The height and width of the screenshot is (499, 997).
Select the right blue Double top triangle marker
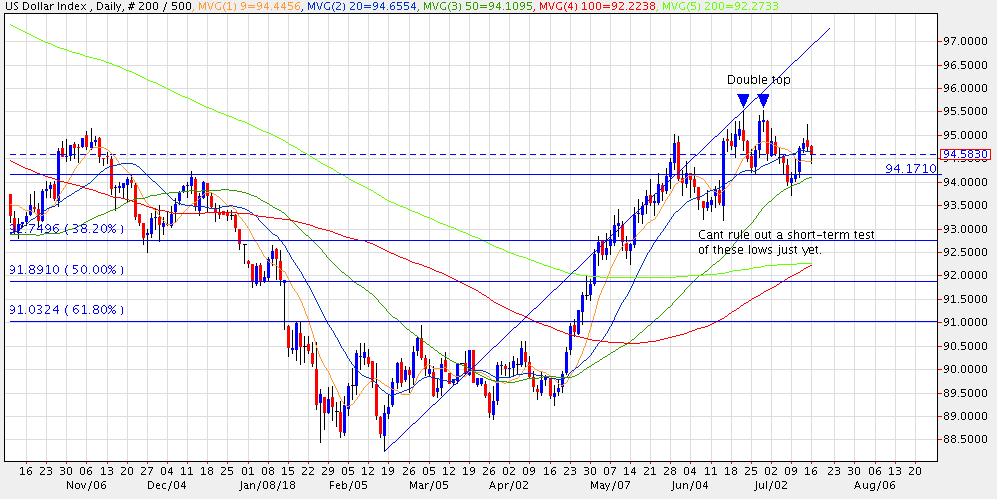pos(764,100)
